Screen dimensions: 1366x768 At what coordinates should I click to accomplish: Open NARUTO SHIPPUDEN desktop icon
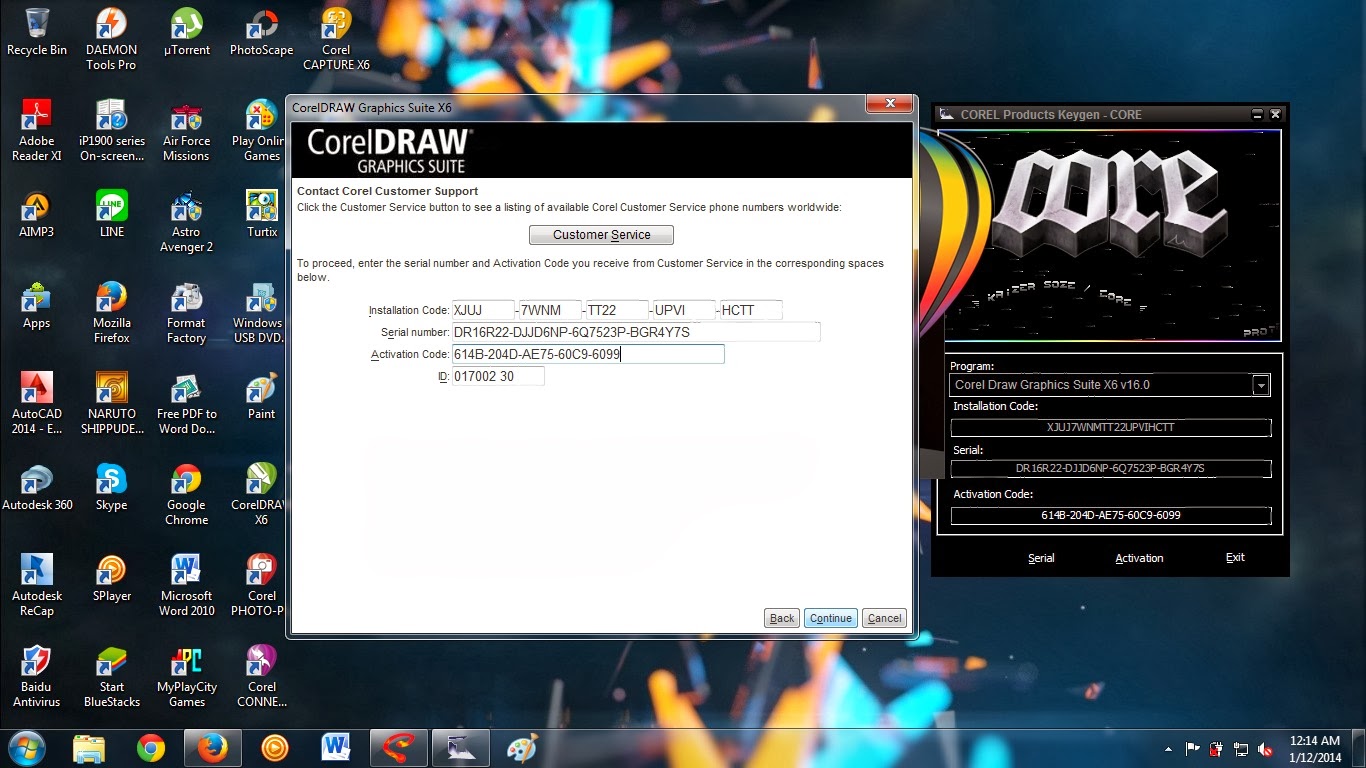[x=111, y=403]
